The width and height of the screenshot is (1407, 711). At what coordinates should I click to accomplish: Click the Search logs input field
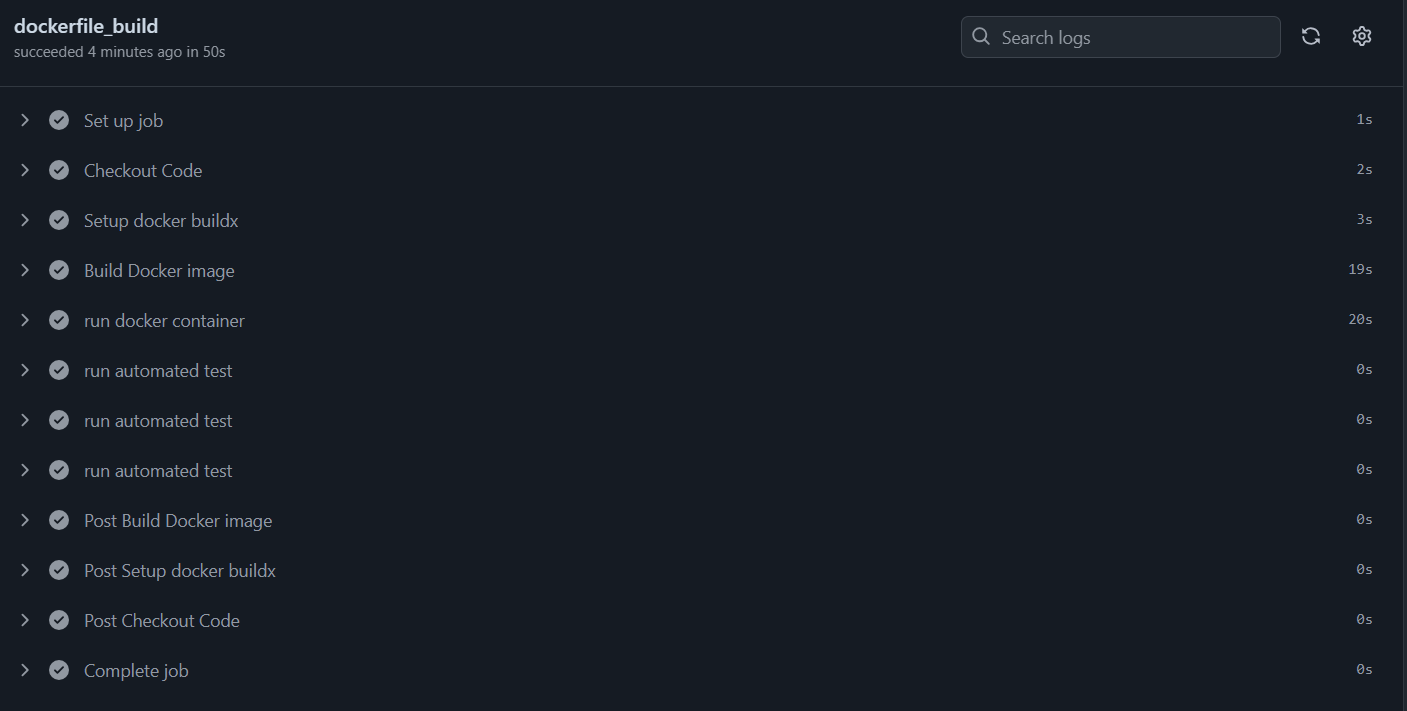coord(1120,37)
